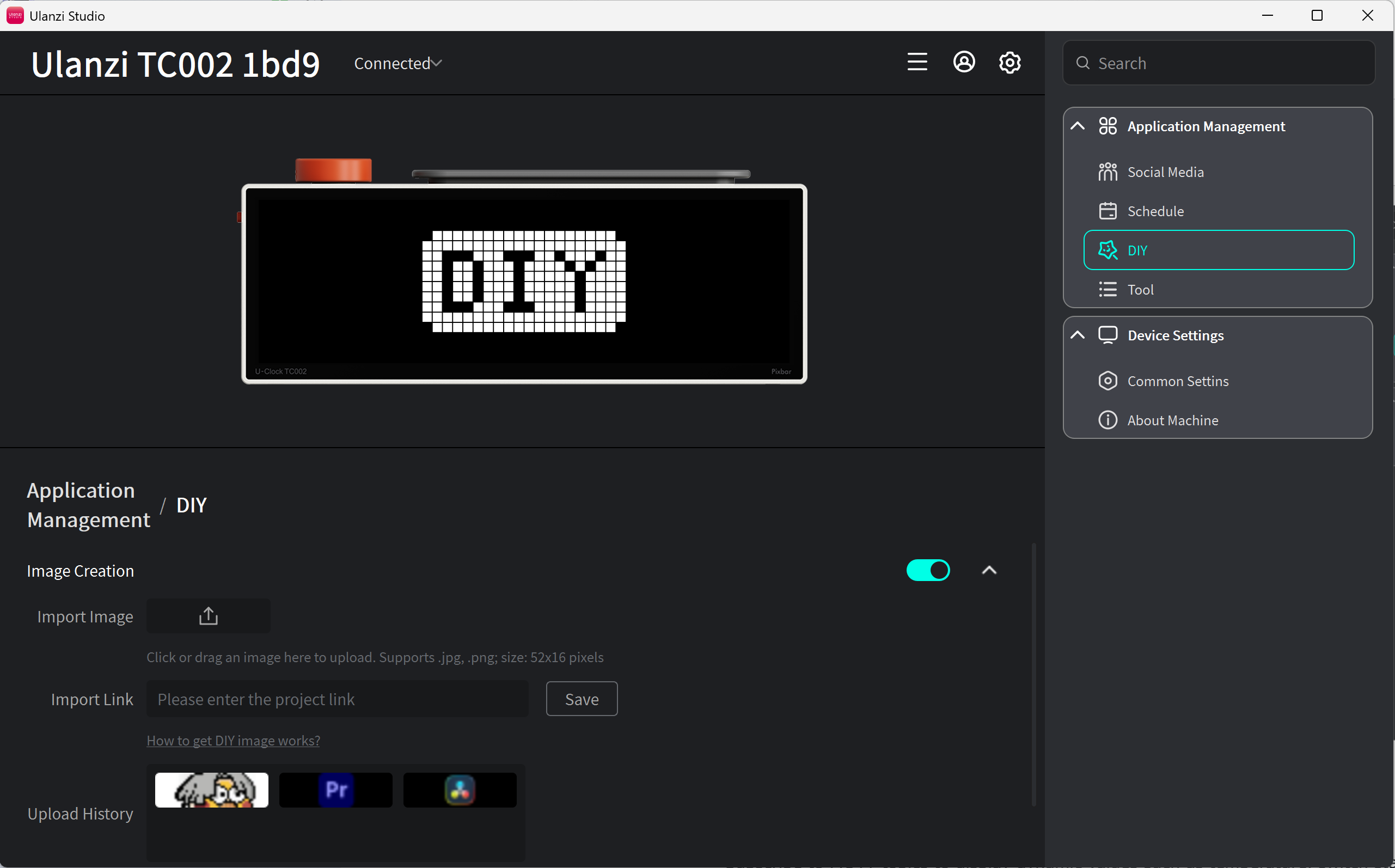Click the vertical scrollbar of DIY panel
This screenshot has height=868, width=1395.
[x=1034, y=675]
